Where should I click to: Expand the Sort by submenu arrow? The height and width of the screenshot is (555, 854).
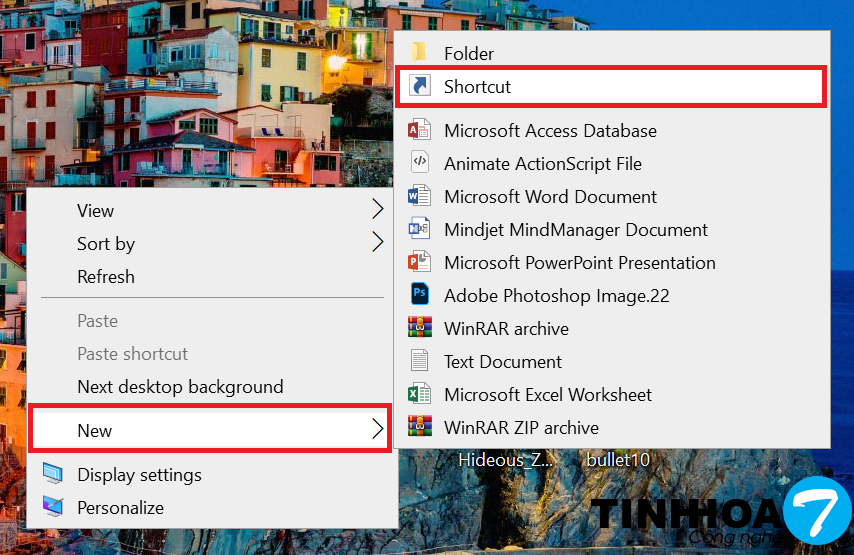pyautogui.click(x=377, y=243)
